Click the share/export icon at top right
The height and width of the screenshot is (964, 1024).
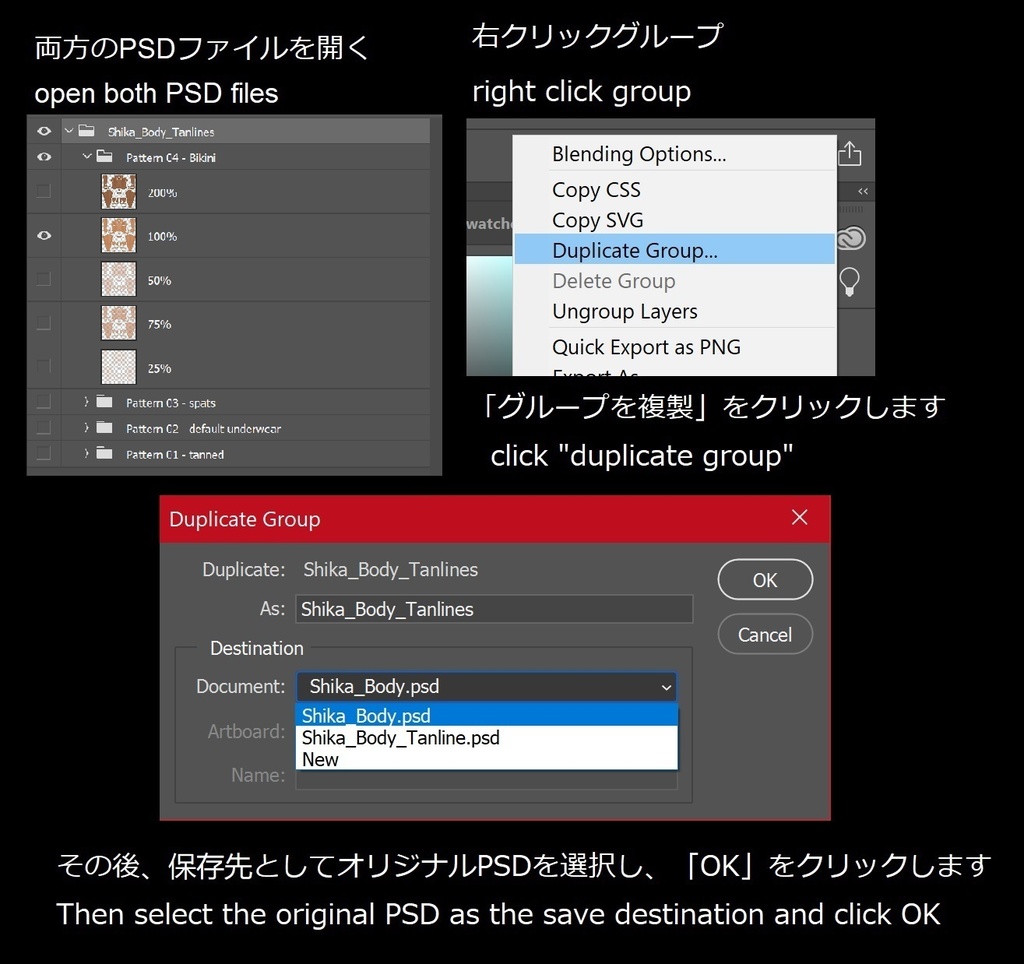(x=849, y=152)
